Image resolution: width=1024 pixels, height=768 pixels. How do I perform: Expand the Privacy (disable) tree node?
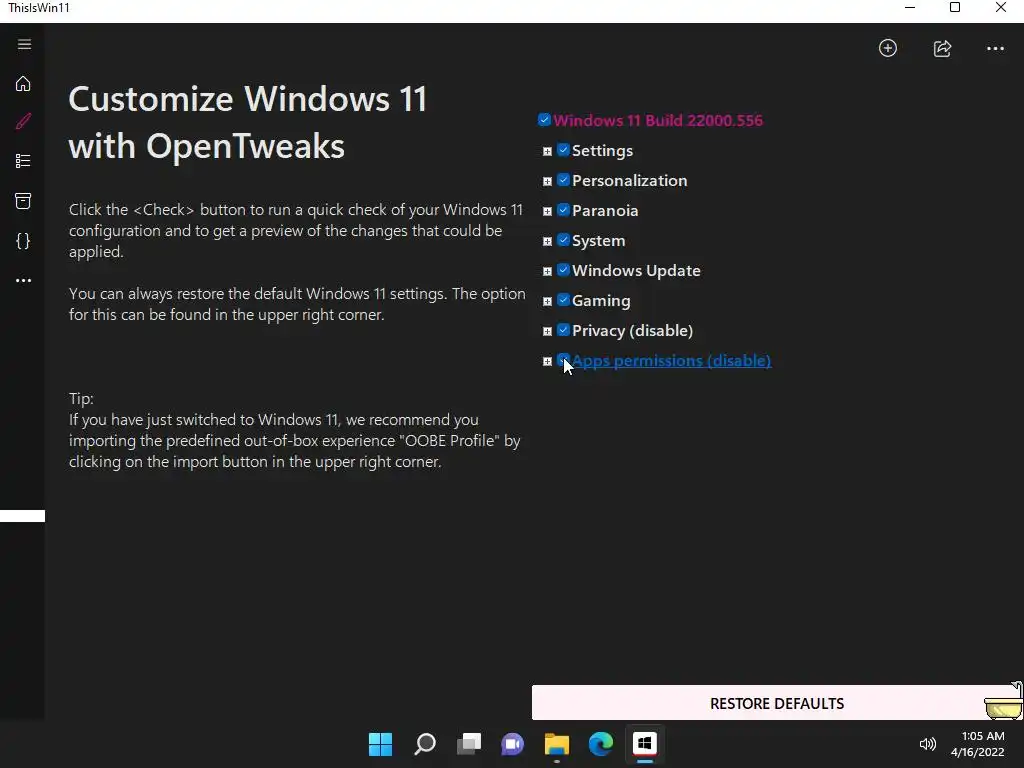coord(547,332)
